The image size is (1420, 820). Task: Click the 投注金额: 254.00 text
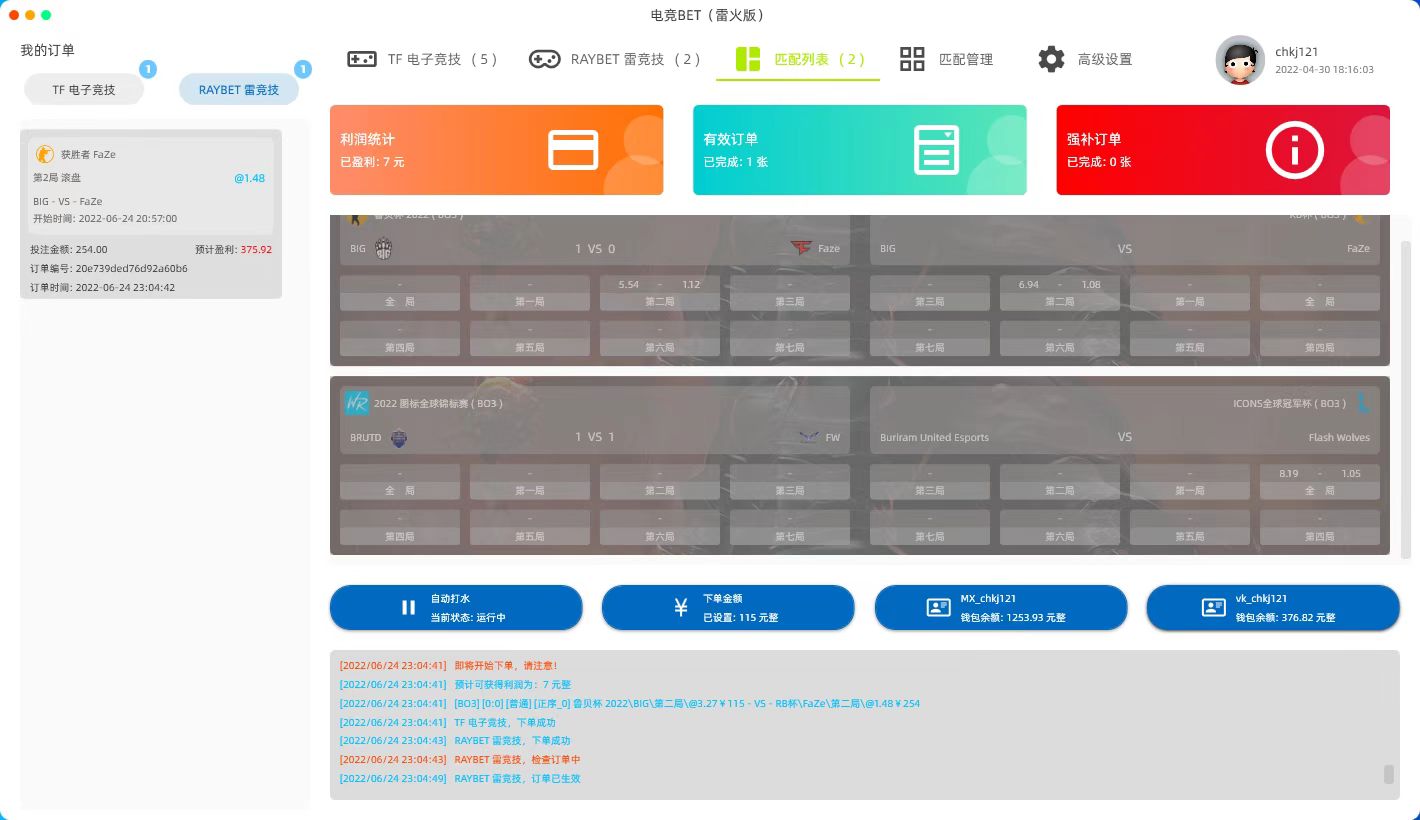click(69, 250)
